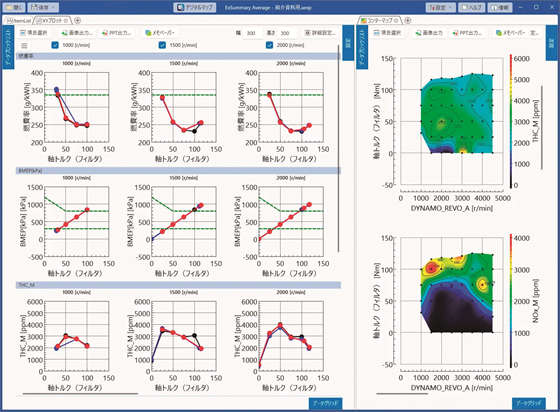
Task: Switch to the ItemList tab
Action: tap(19, 21)
